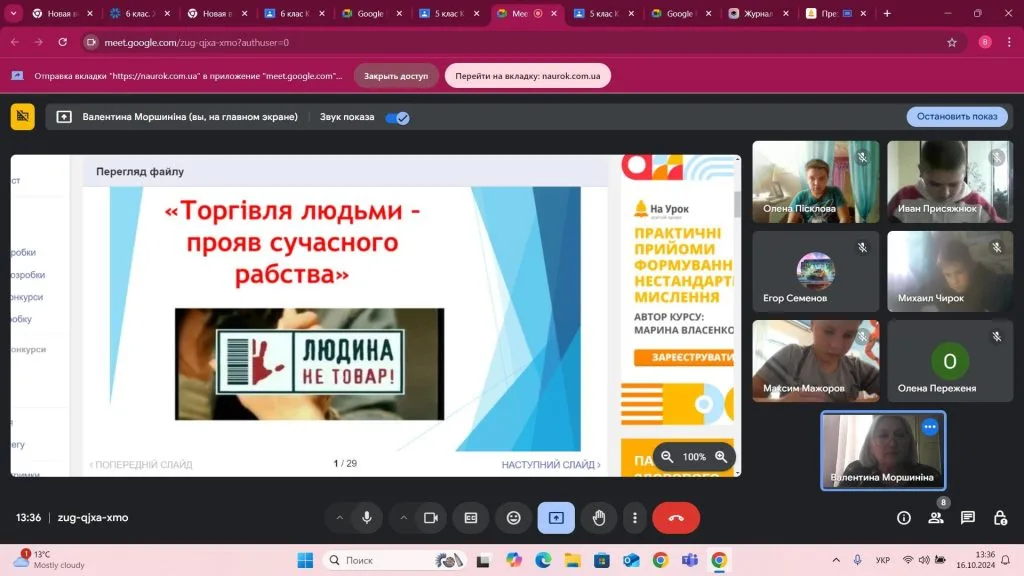
Task: Open volume control in system tray
Action: [x=924, y=560]
